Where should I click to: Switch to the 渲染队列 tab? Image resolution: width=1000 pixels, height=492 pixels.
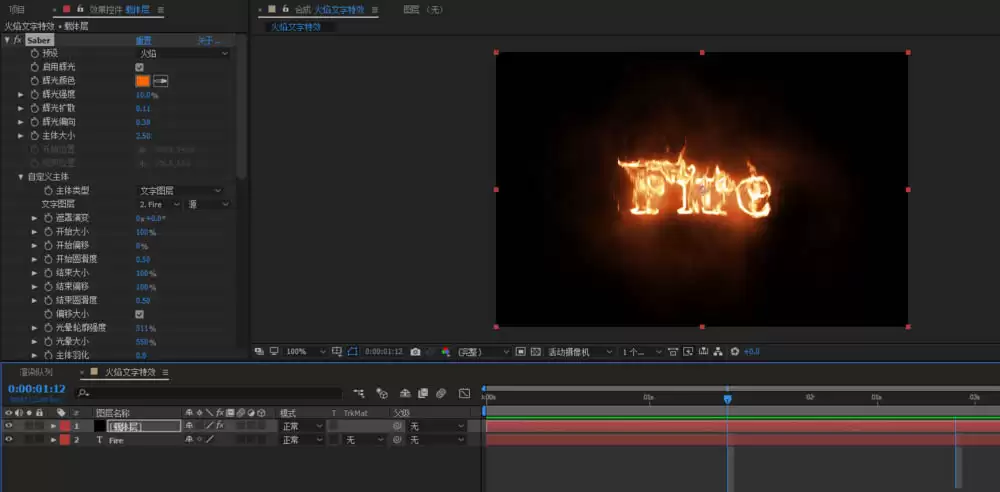point(36,372)
